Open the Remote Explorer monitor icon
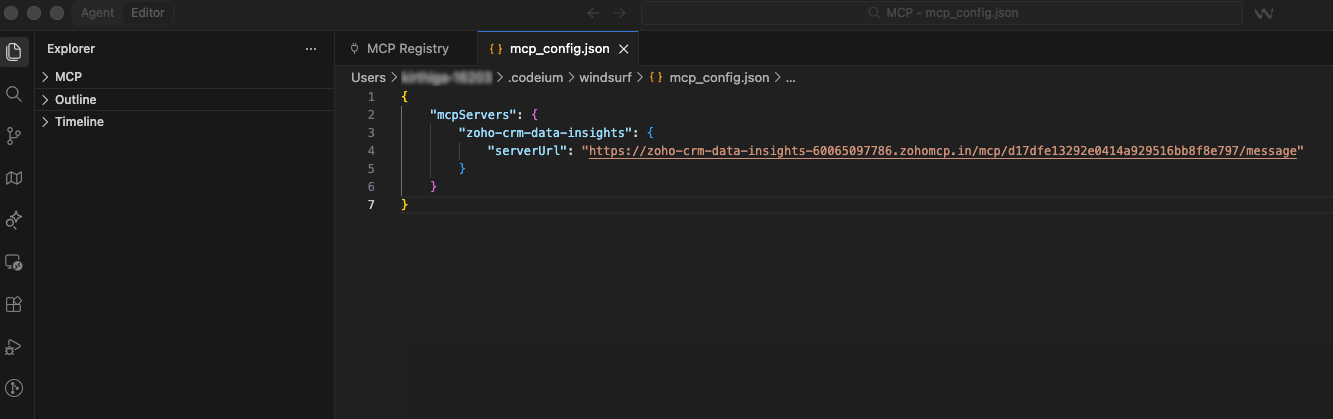 [14, 262]
